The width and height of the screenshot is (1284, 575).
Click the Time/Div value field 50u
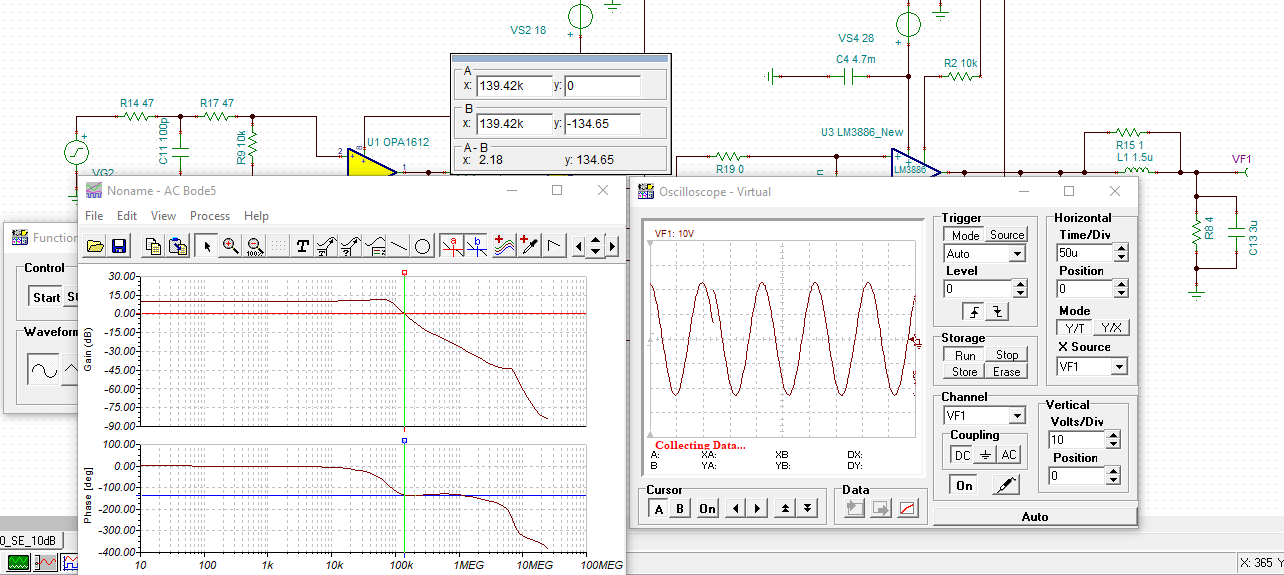1085,254
